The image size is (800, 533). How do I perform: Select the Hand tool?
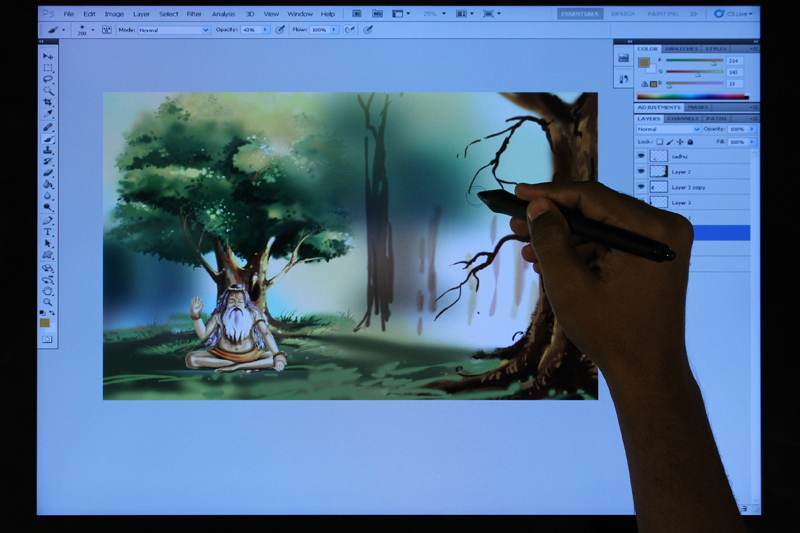pos(47,290)
